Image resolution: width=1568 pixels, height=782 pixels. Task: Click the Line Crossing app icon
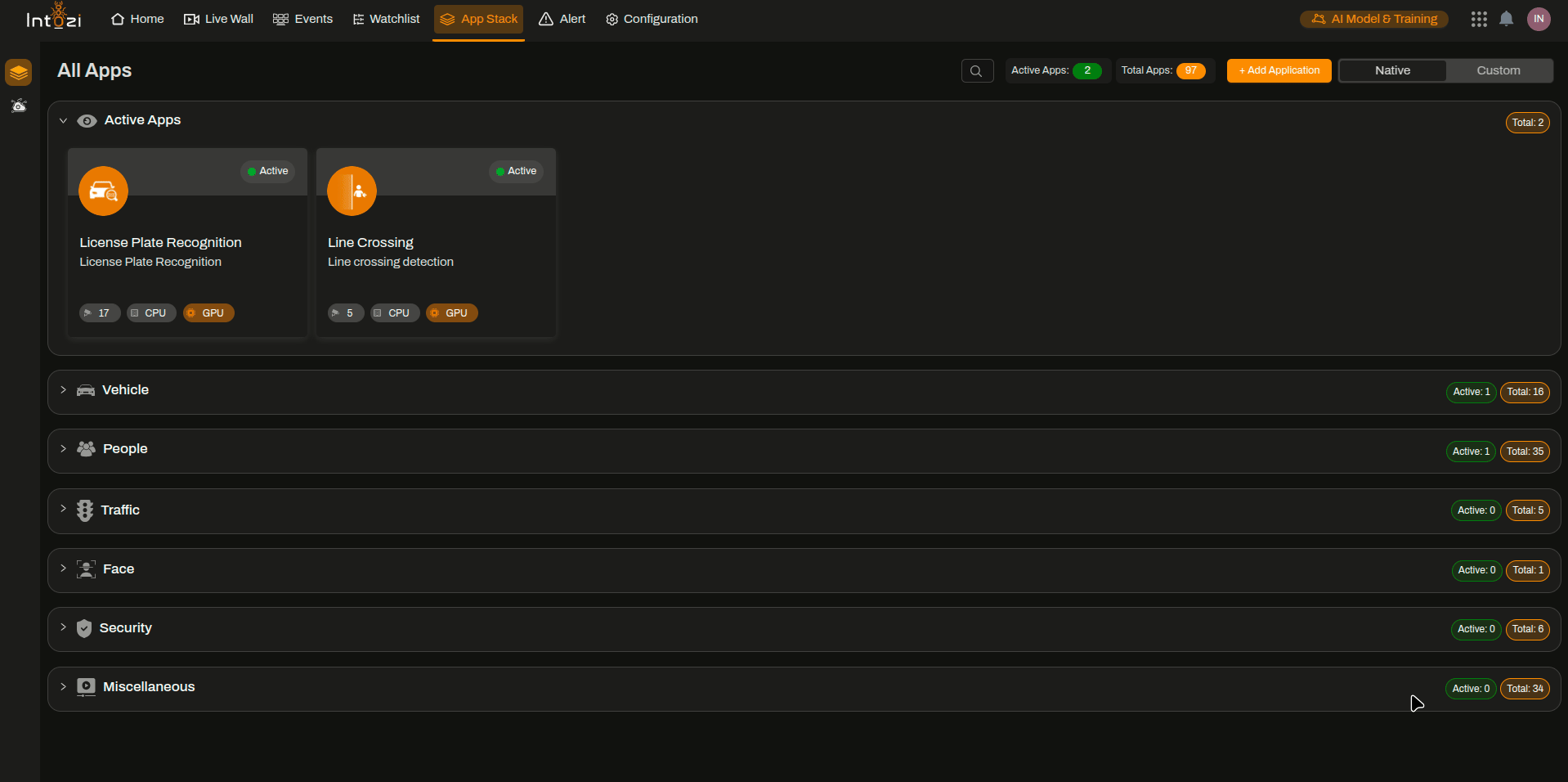point(352,191)
